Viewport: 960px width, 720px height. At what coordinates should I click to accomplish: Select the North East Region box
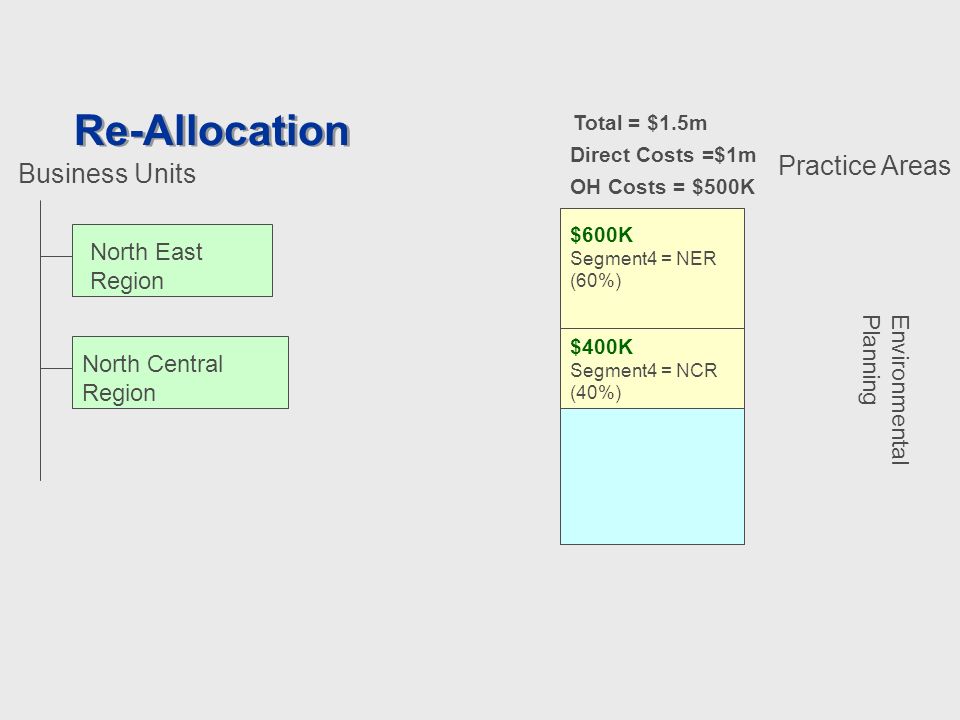(172, 260)
